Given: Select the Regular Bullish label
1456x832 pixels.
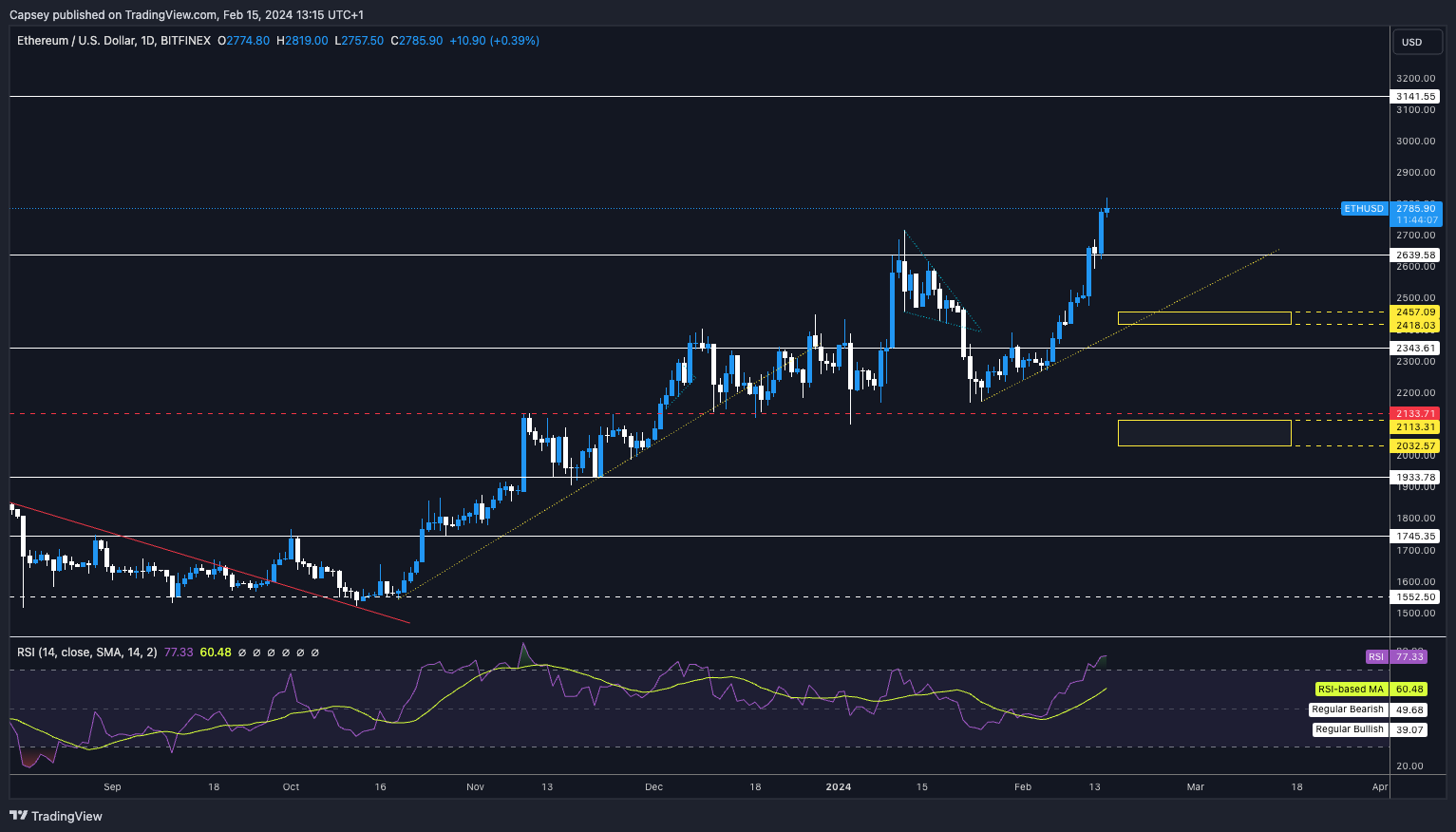Looking at the screenshot, I should point(1349,729).
